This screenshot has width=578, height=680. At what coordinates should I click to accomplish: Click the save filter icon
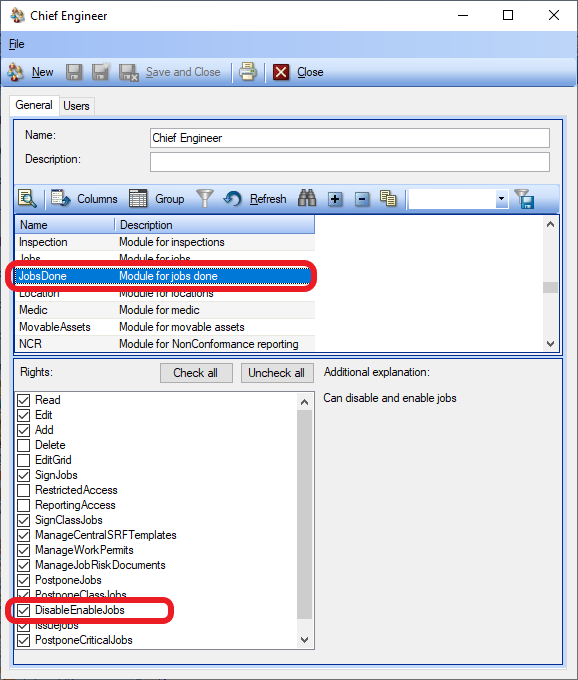pyautogui.click(x=524, y=199)
